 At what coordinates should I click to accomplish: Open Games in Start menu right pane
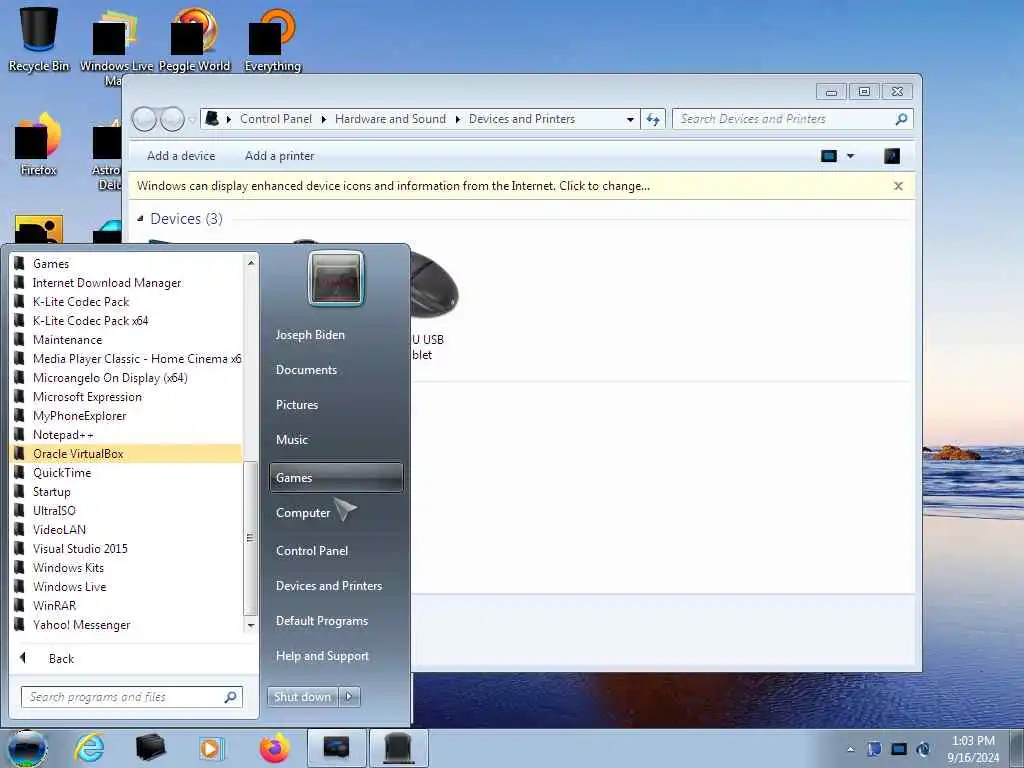pos(336,477)
